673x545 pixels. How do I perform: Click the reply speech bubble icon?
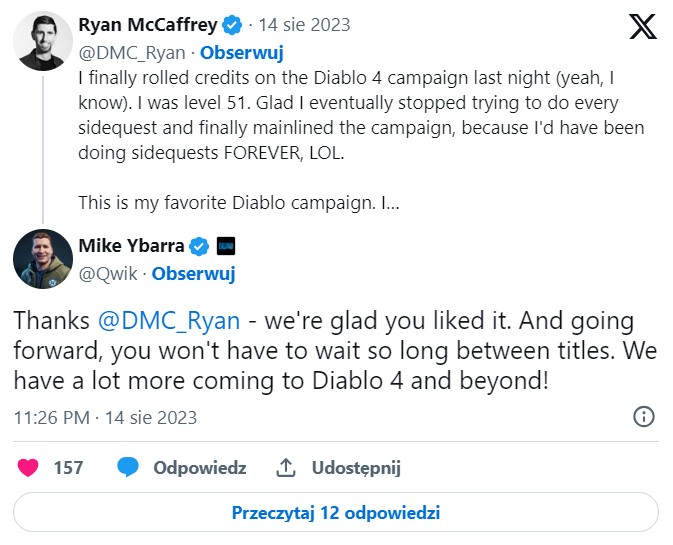click(127, 467)
